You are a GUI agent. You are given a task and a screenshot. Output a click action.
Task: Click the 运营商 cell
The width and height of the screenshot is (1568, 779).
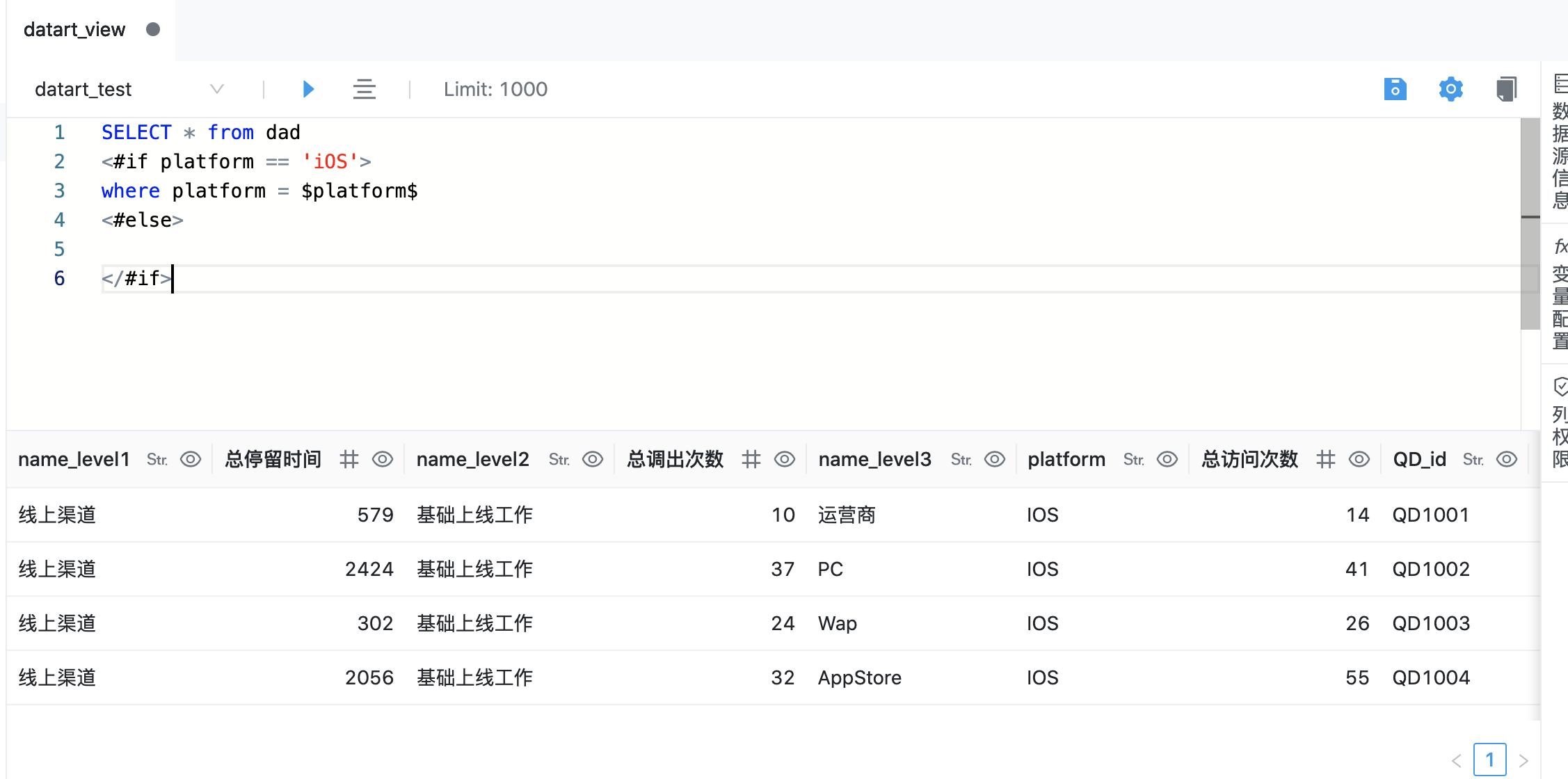(x=847, y=515)
